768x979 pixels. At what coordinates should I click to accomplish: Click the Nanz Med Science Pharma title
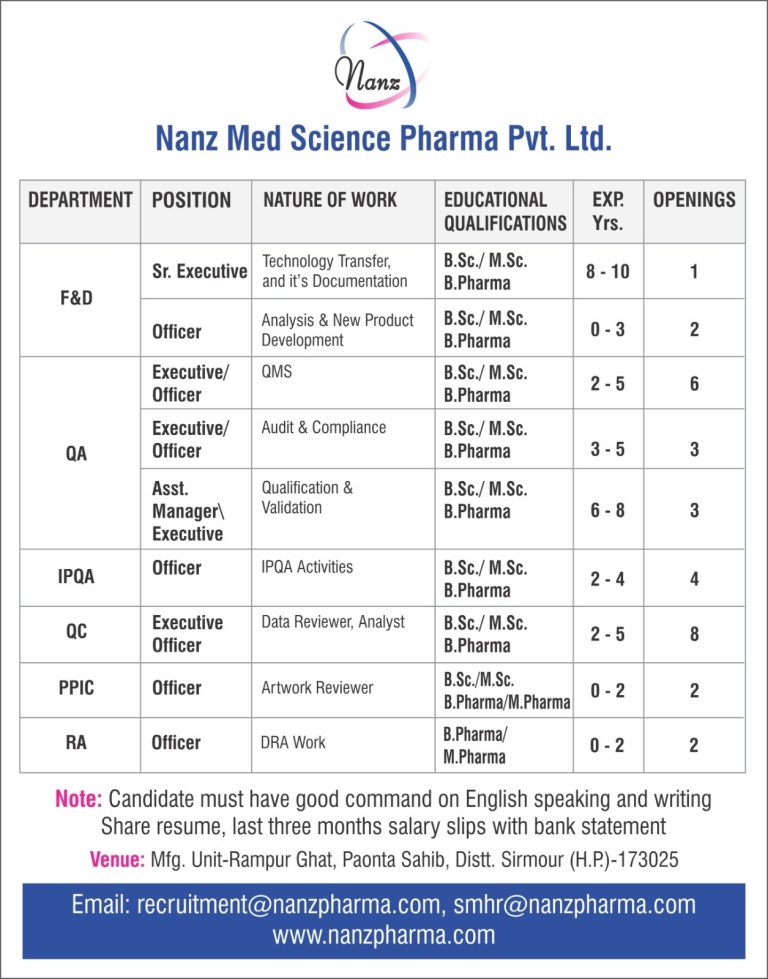tap(383, 138)
